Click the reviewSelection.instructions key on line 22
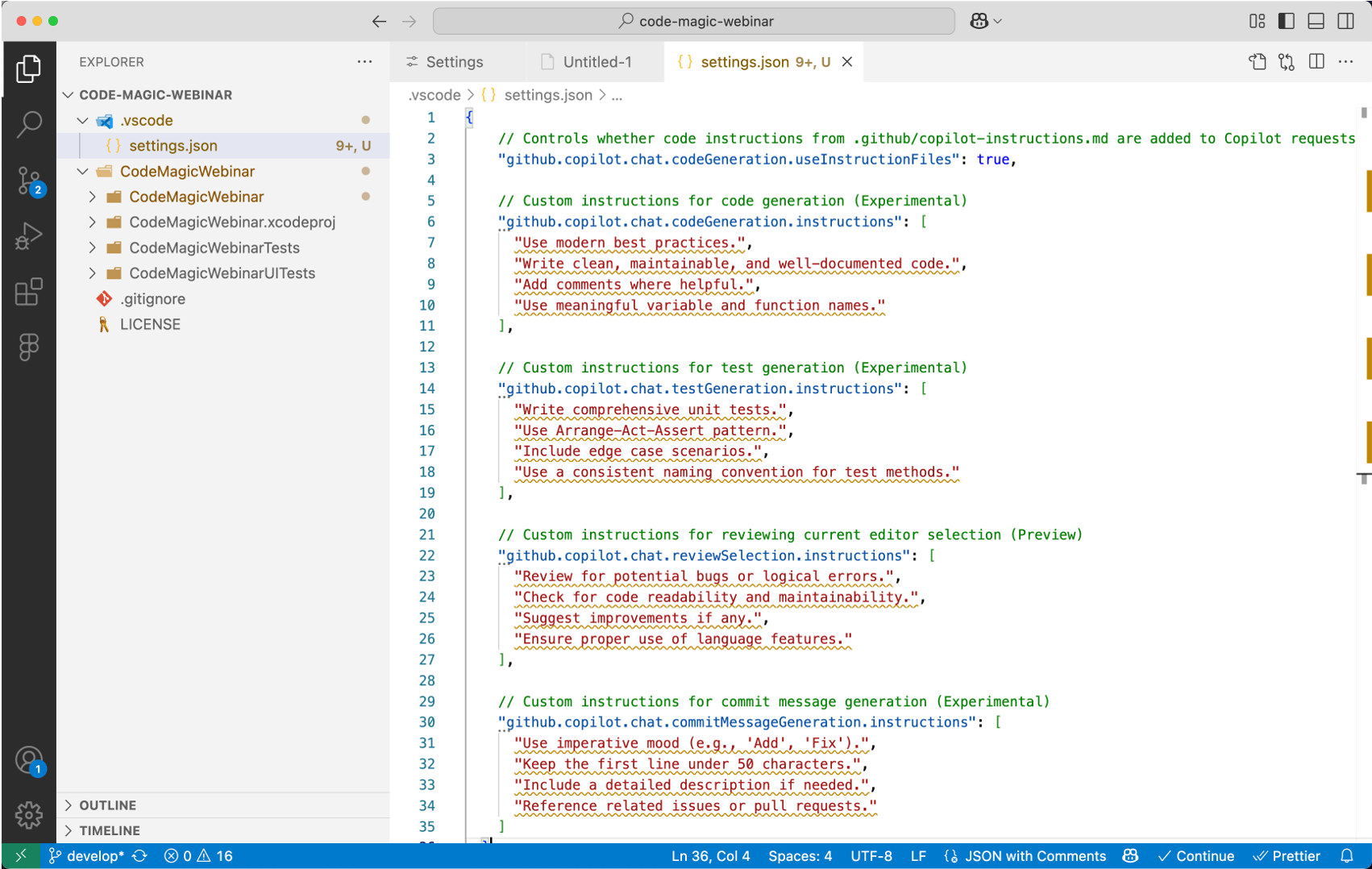 click(x=705, y=555)
